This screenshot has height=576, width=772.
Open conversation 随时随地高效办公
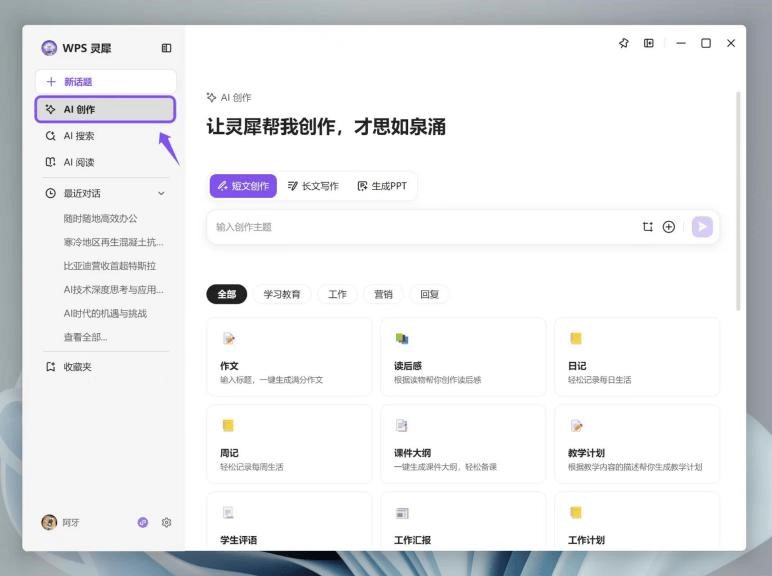(x=100, y=219)
